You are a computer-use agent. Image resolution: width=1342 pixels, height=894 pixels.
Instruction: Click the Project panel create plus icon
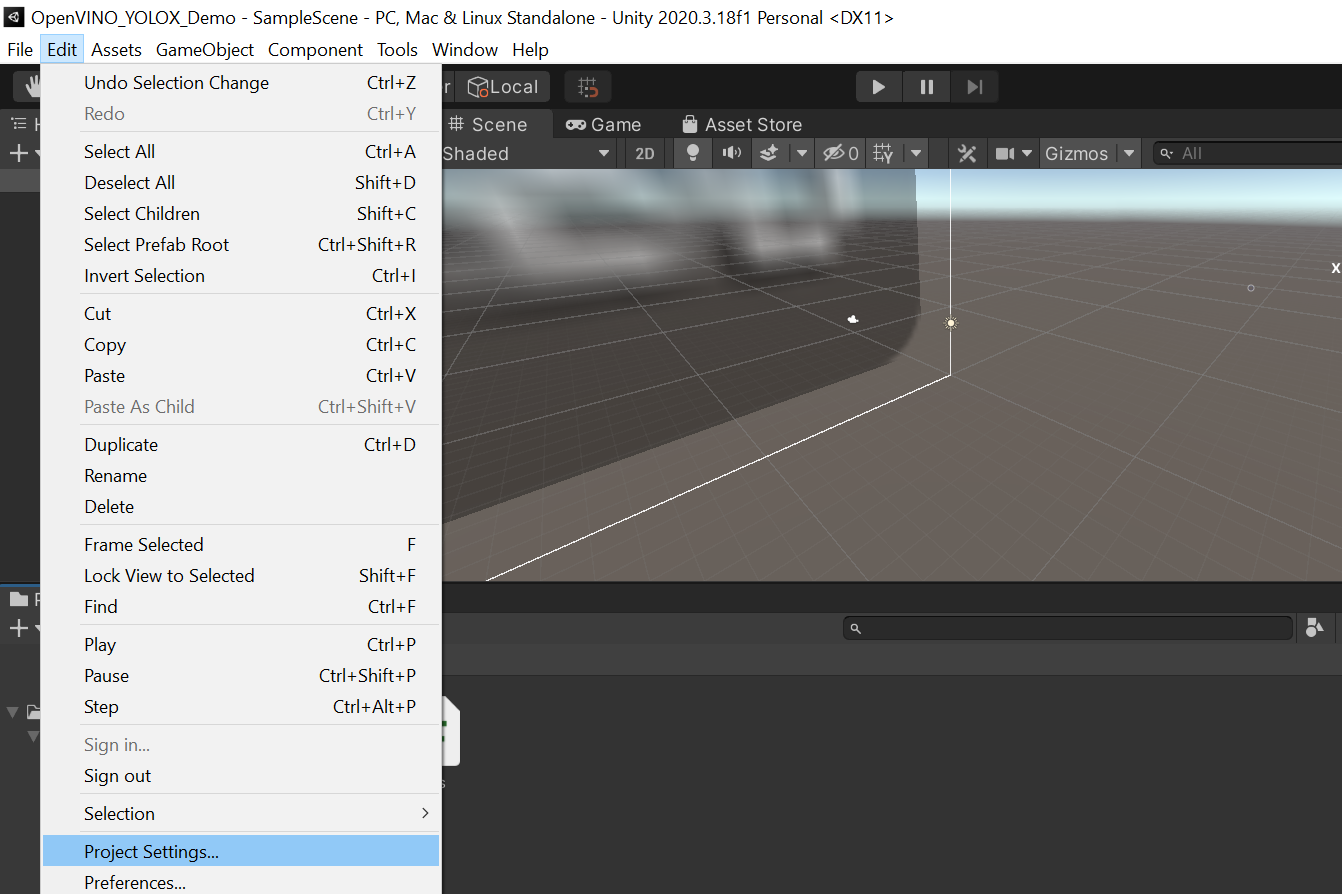pos(18,628)
